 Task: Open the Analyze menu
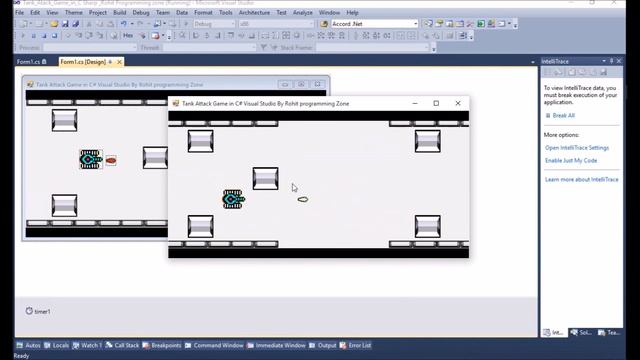pos(302,13)
